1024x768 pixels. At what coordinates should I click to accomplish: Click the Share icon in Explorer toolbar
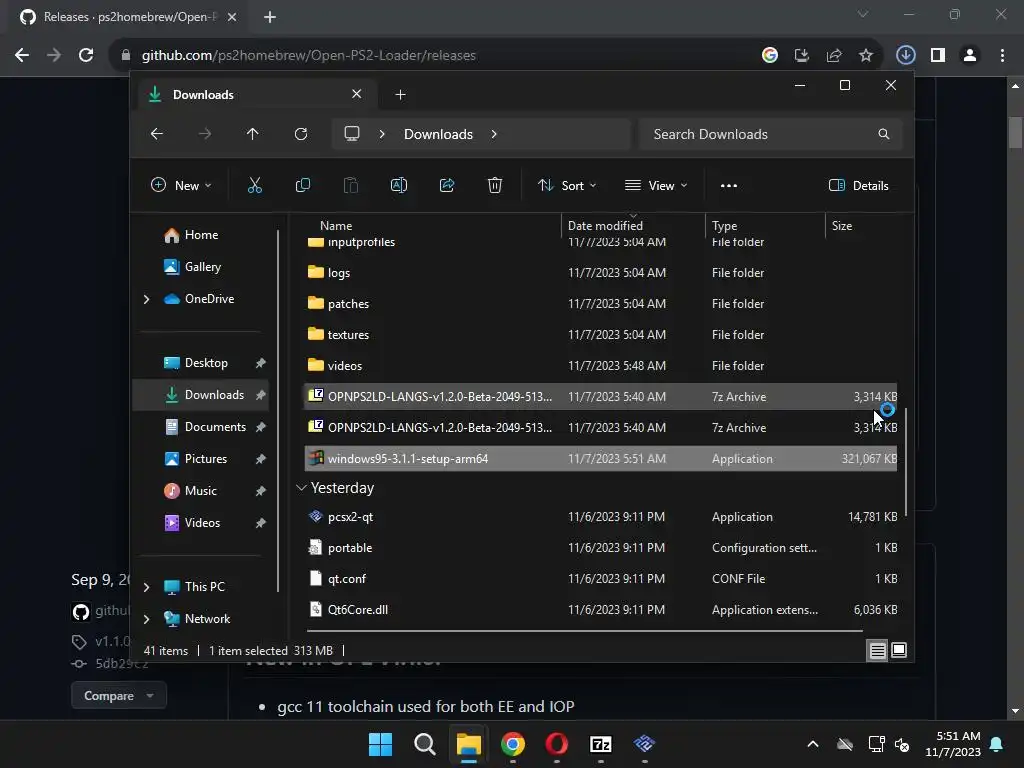[x=447, y=185]
